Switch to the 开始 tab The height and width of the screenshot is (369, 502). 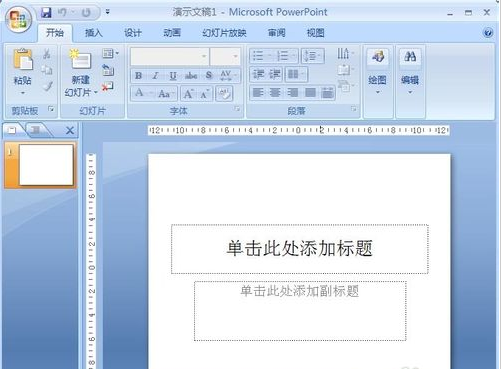click(x=55, y=33)
